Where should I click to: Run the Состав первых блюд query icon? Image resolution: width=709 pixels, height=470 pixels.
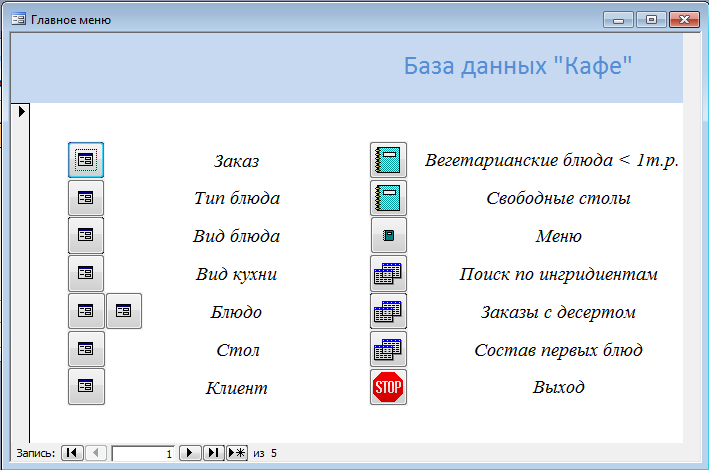[388, 349]
